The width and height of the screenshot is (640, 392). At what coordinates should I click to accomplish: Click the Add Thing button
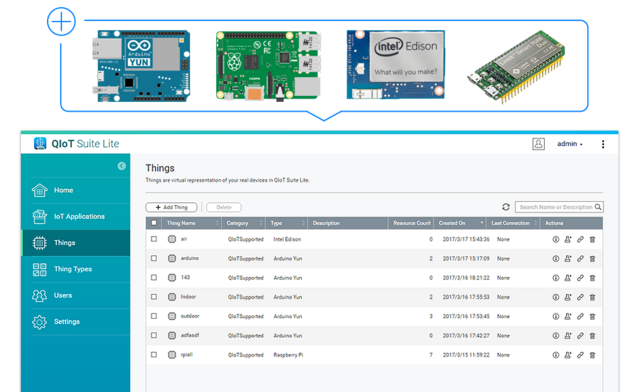171,207
